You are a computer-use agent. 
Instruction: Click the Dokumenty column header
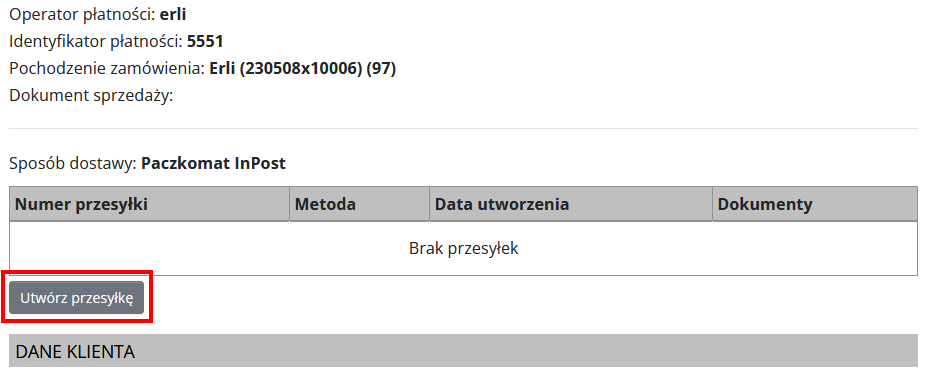[815, 204]
